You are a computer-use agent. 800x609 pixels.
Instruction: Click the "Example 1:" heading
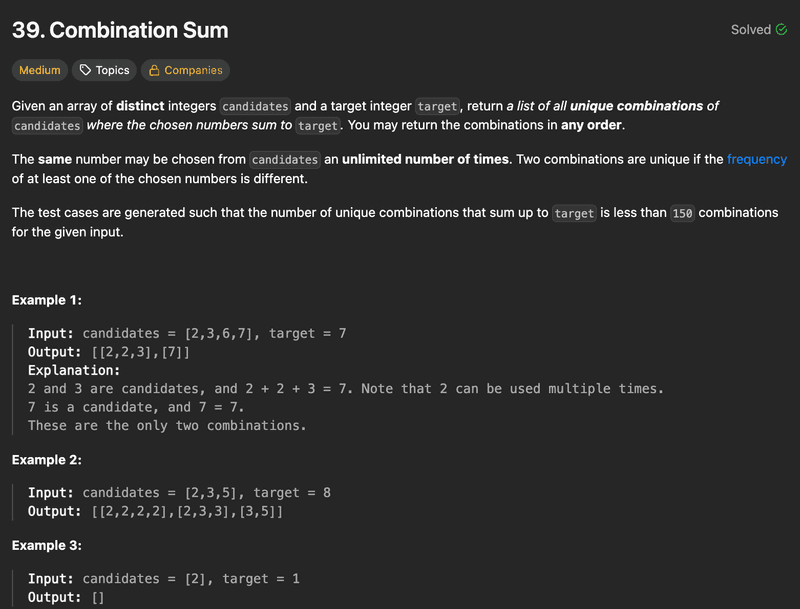[47, 300]
